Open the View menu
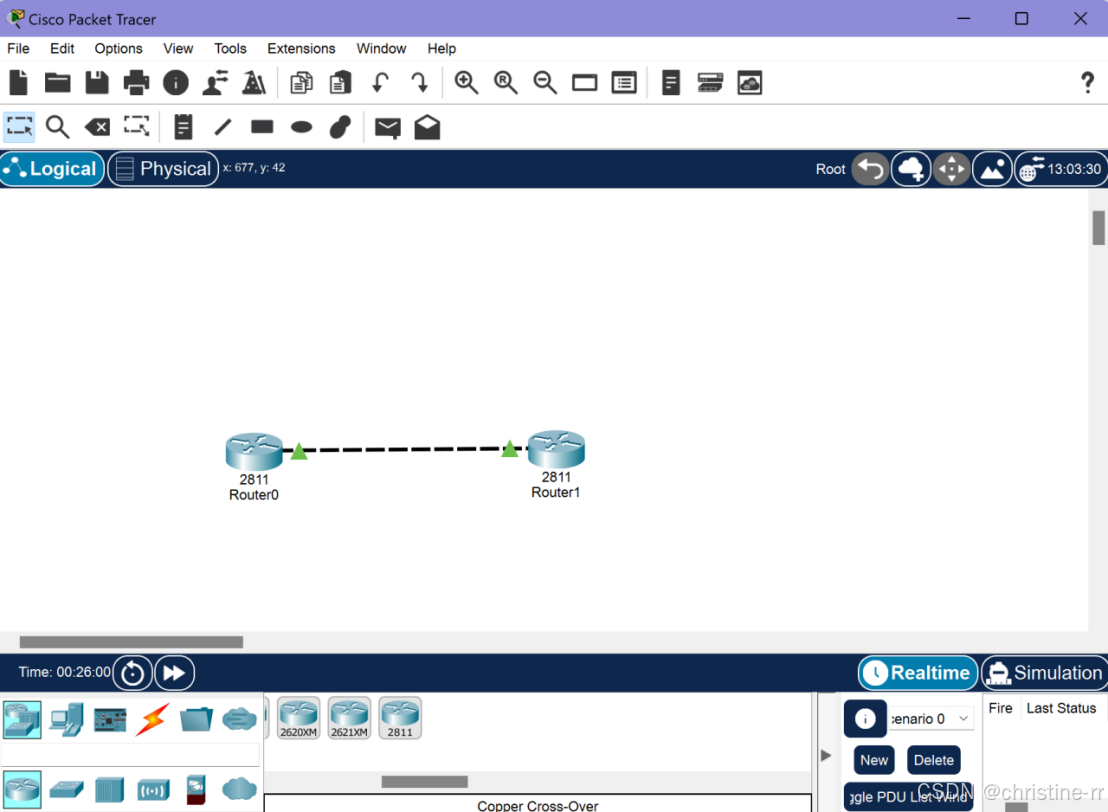Image resolution: width=1108 pixels, height=812 pixels. [x=178, y=49]
